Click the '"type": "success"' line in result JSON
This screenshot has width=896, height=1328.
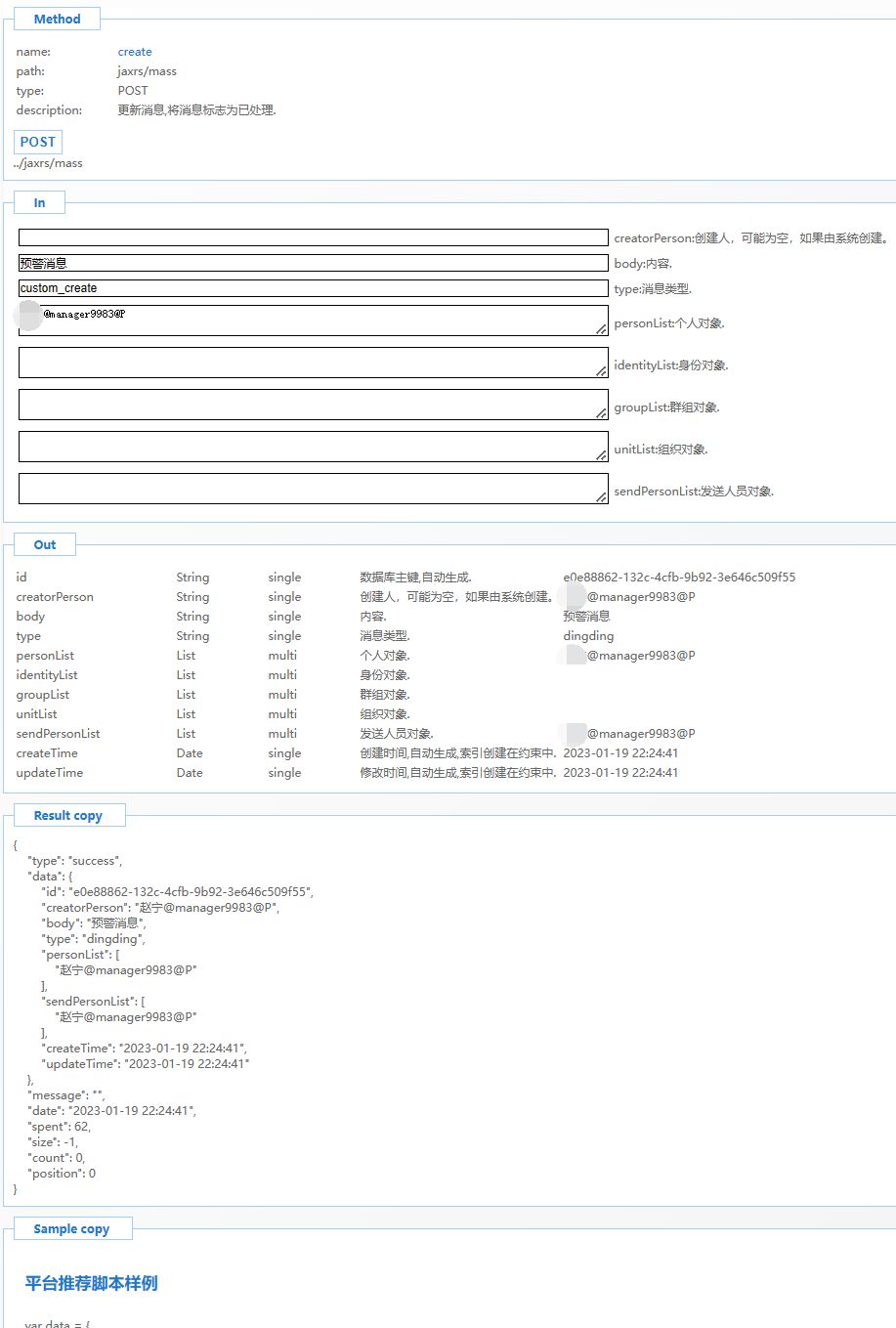(75, 861)
